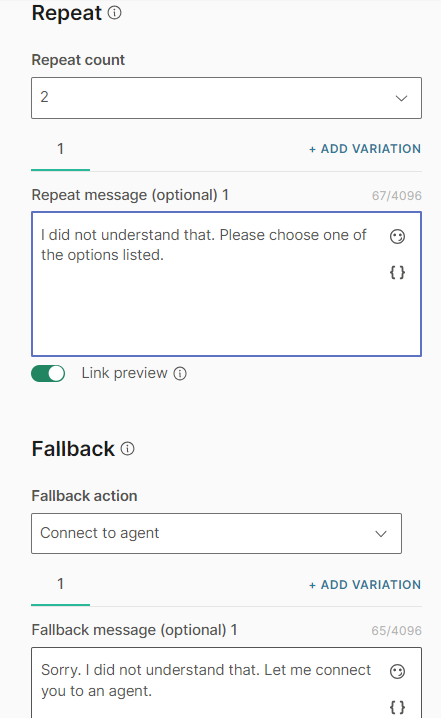This screenshot has width=441, height=718.
Task: Select variation tab 1 under Fallback
Action: click(x=60, y=584)
